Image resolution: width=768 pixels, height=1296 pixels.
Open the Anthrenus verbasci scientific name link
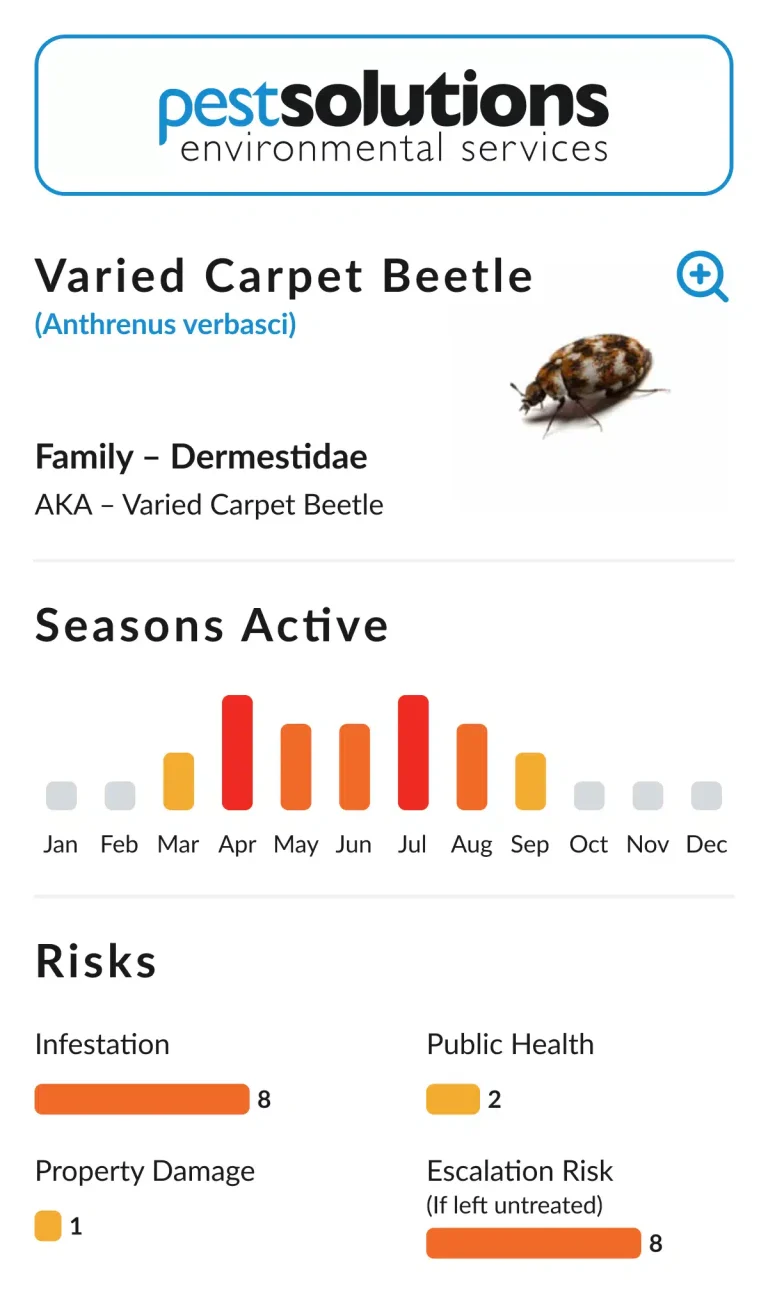coord(166,325)
